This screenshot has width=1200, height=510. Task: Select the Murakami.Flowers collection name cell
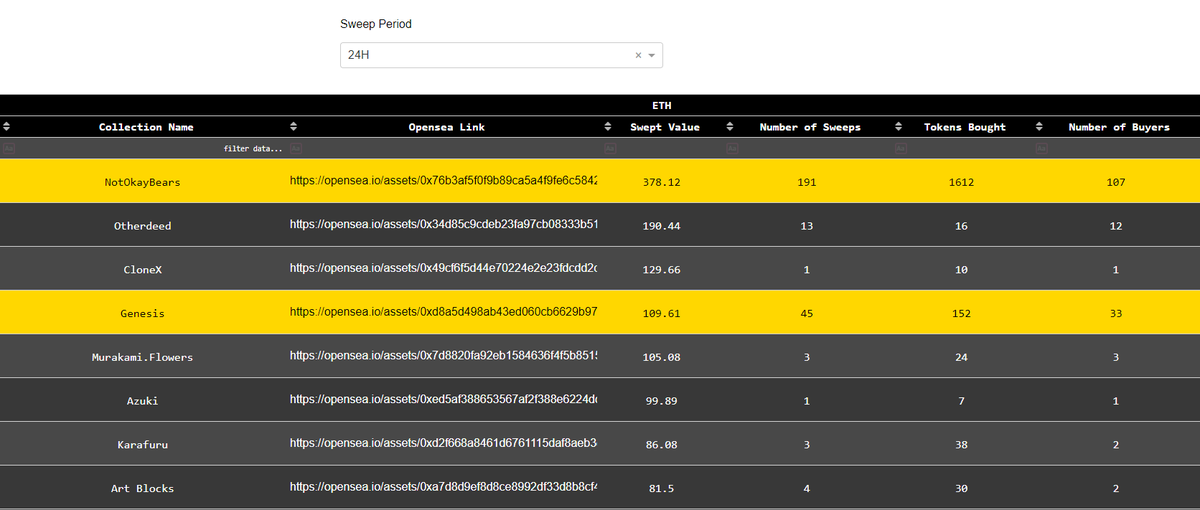pos(143,357)
